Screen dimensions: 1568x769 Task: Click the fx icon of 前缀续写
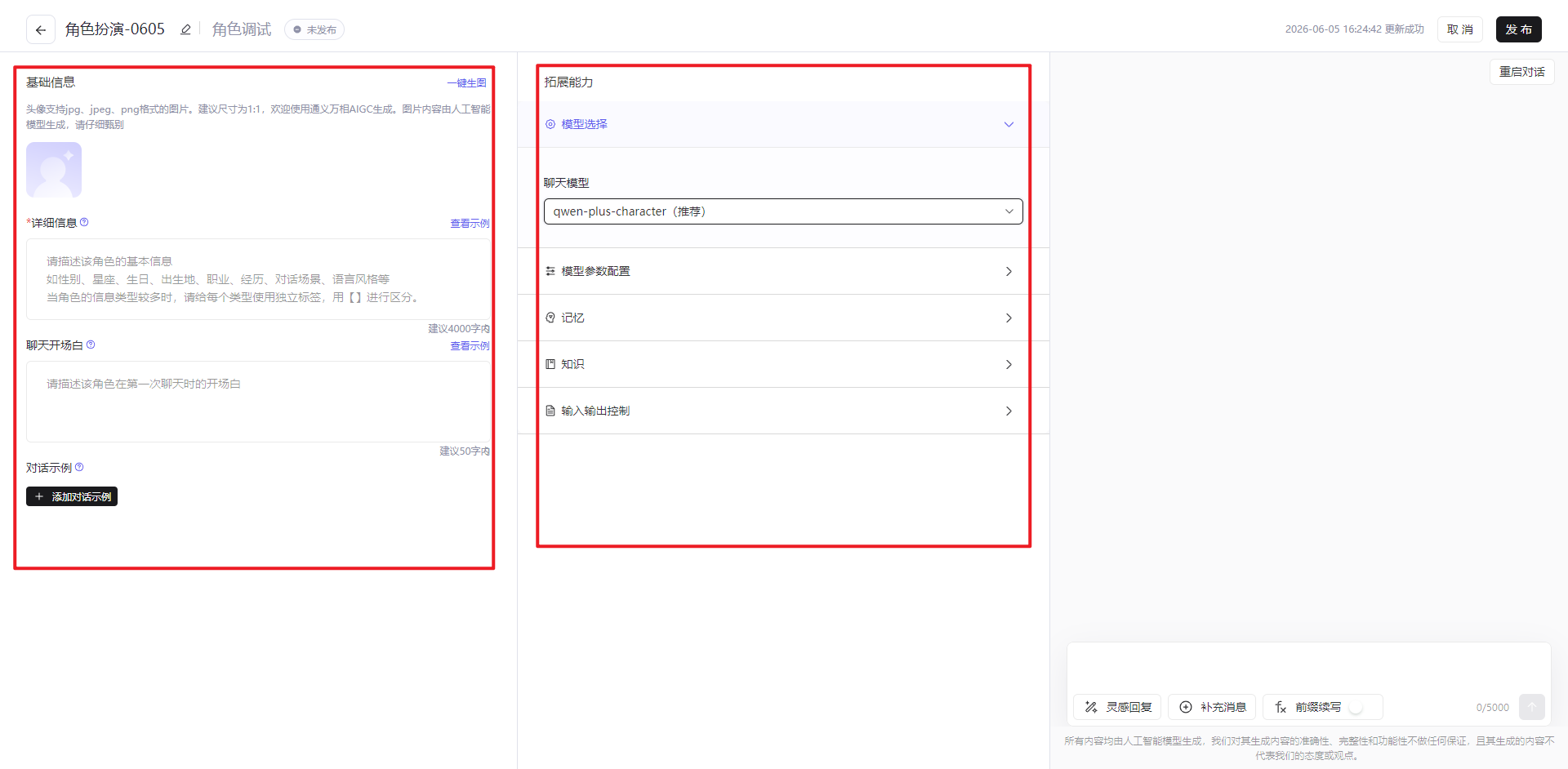point(1281,707)
